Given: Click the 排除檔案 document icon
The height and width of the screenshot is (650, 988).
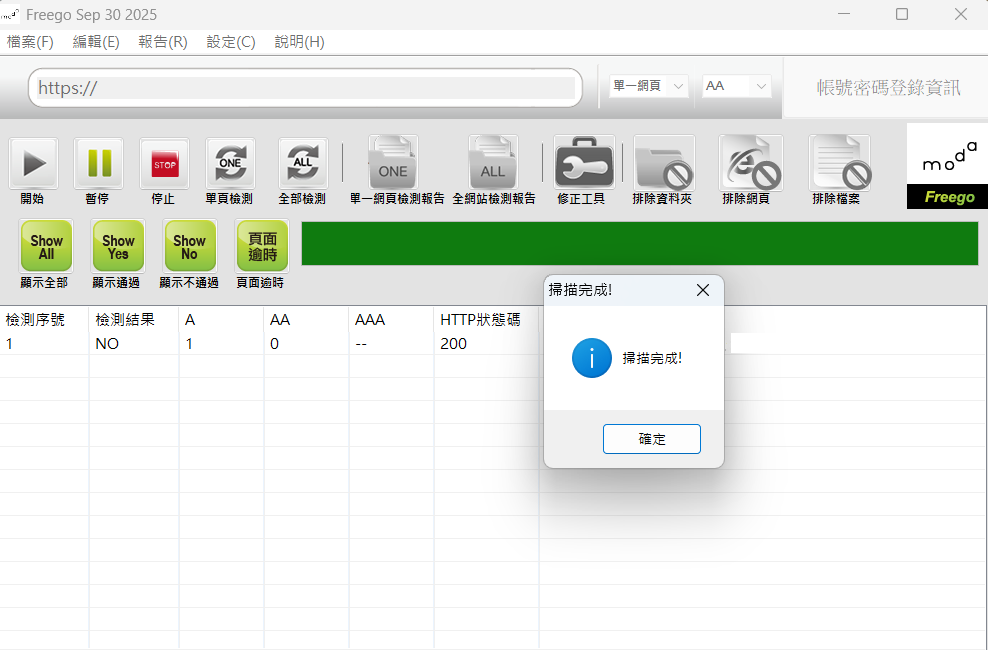Looking at the screenshot, I should 838,164.
